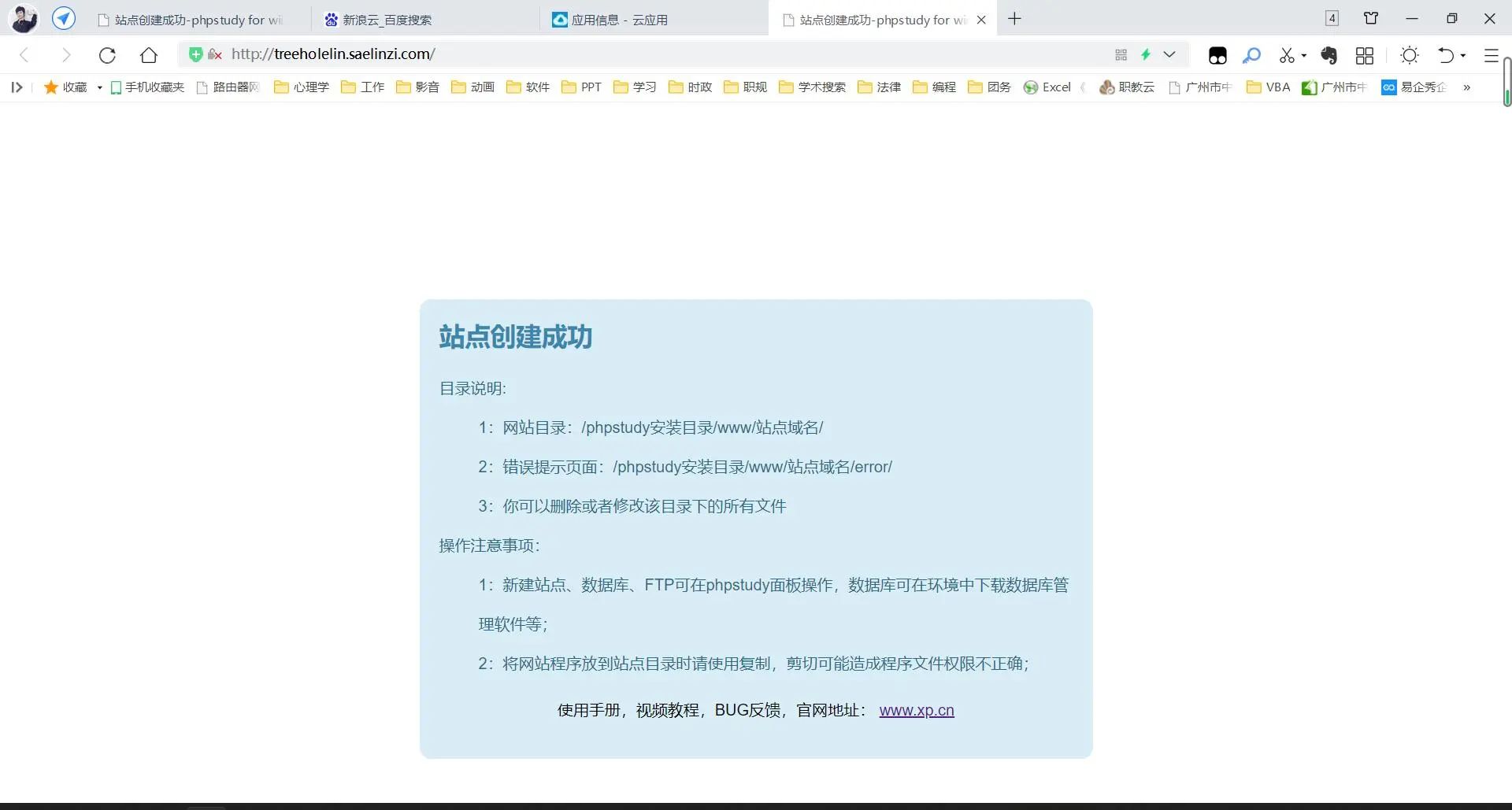Show more bookmarks overflow chevron
This screenshot has width=1512, height=810.
[x=1467, y=87]
